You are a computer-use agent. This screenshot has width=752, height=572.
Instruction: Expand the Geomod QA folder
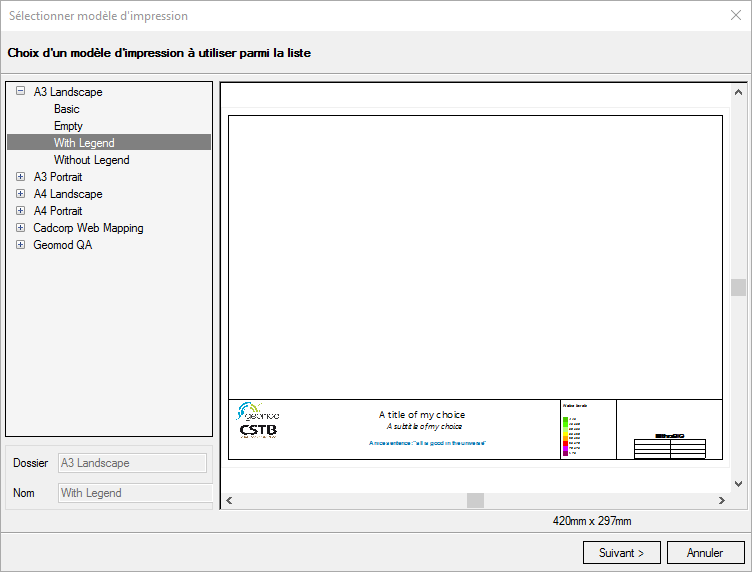click(x=20, y=245)
